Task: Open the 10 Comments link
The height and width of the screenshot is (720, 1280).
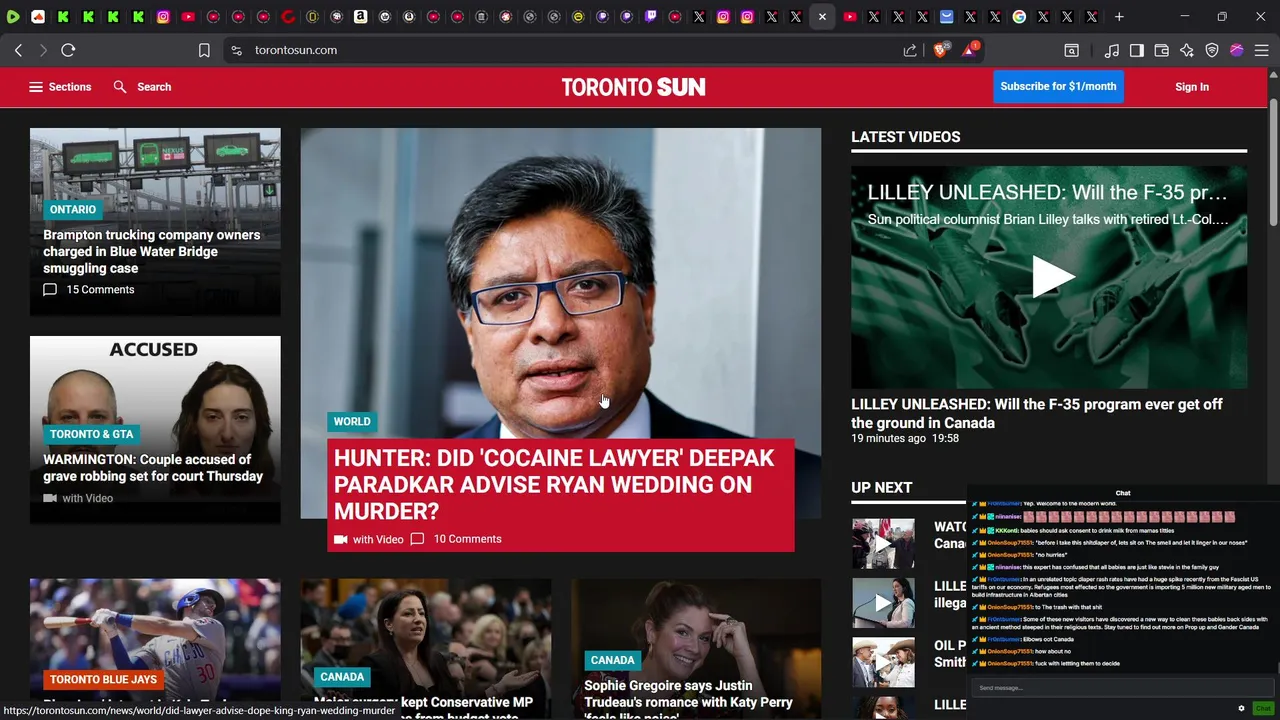Action: click(467, 539)
